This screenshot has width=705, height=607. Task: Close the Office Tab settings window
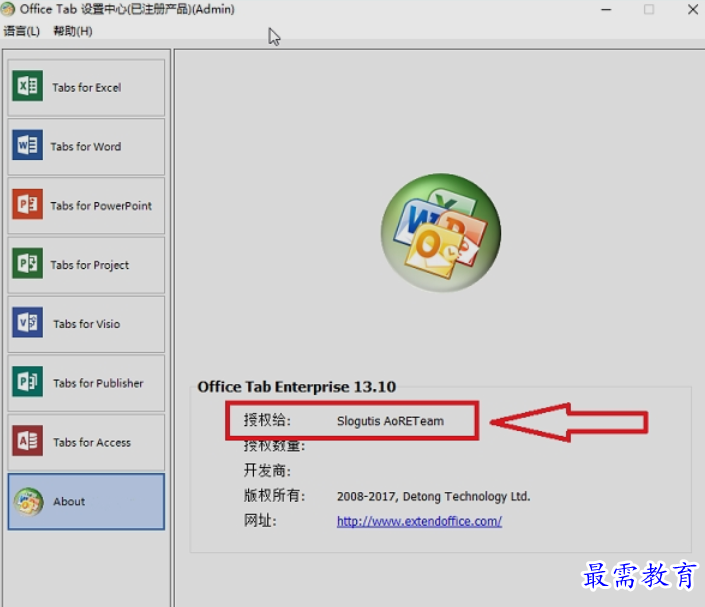pos(693,9)
